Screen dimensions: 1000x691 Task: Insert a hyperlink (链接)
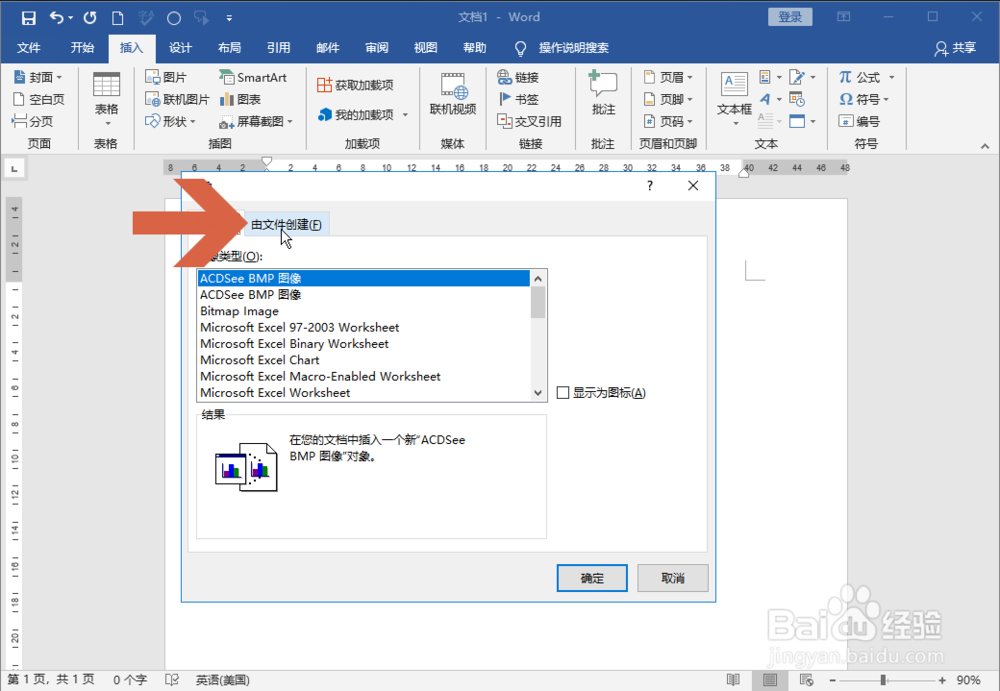coord(518,77)
